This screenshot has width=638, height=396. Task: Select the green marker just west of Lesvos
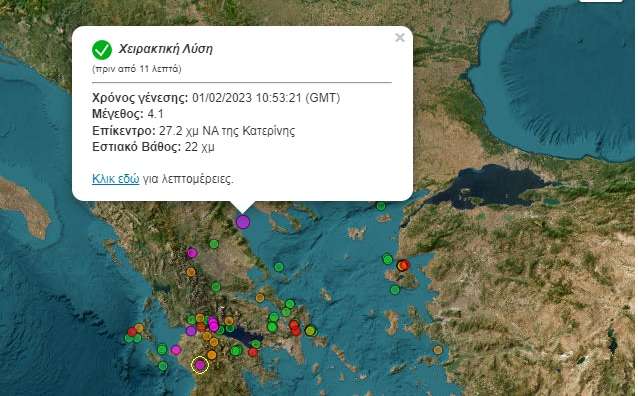(x=387, y=259)
